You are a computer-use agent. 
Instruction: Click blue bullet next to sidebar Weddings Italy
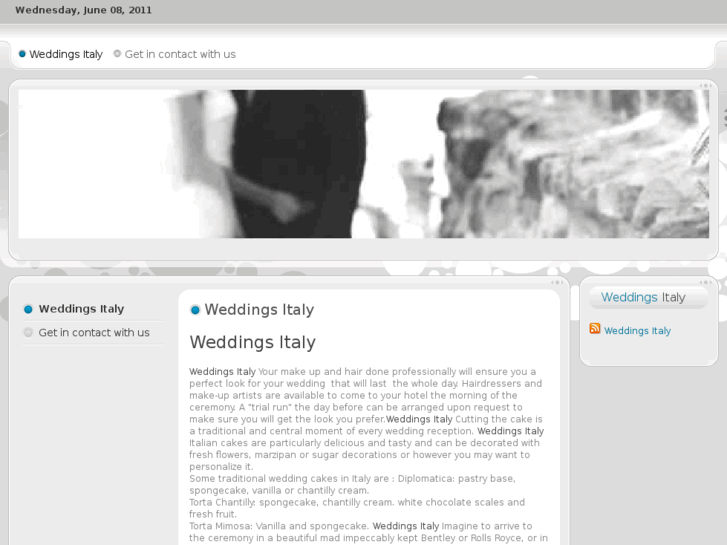(28, 309)
